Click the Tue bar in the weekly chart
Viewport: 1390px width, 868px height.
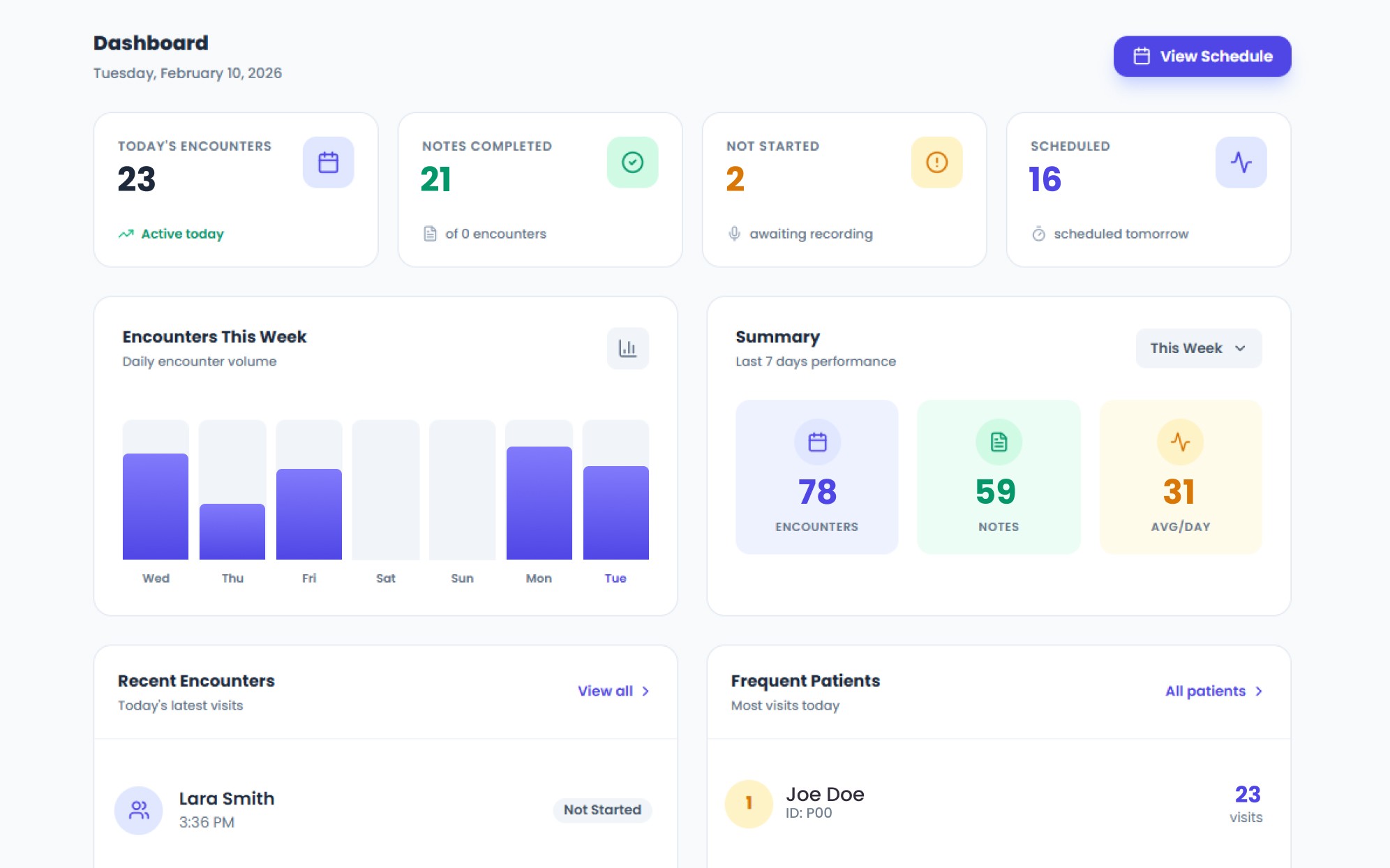pyautogui.click(x=615, y=513)
